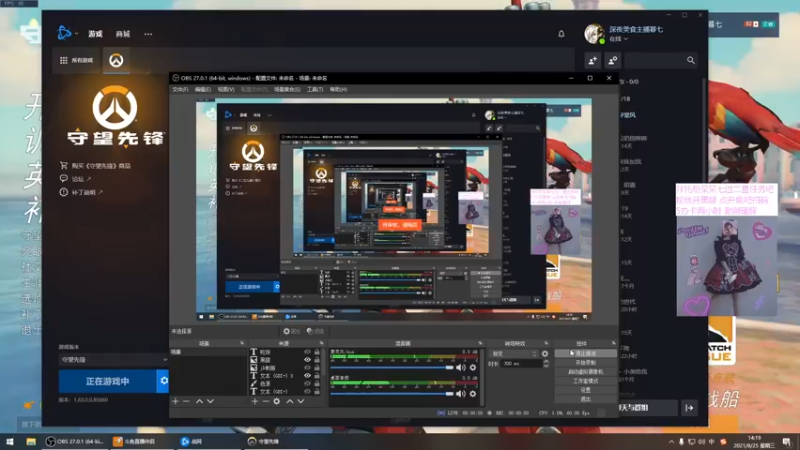Remove the selected source with the minus icon

266,402
